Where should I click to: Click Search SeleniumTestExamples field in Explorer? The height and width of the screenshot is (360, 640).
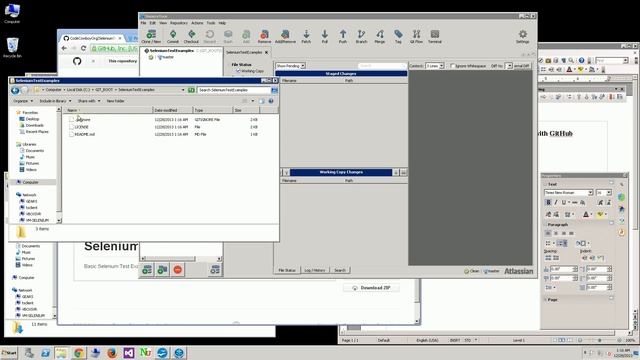click(x=233, y=90)
